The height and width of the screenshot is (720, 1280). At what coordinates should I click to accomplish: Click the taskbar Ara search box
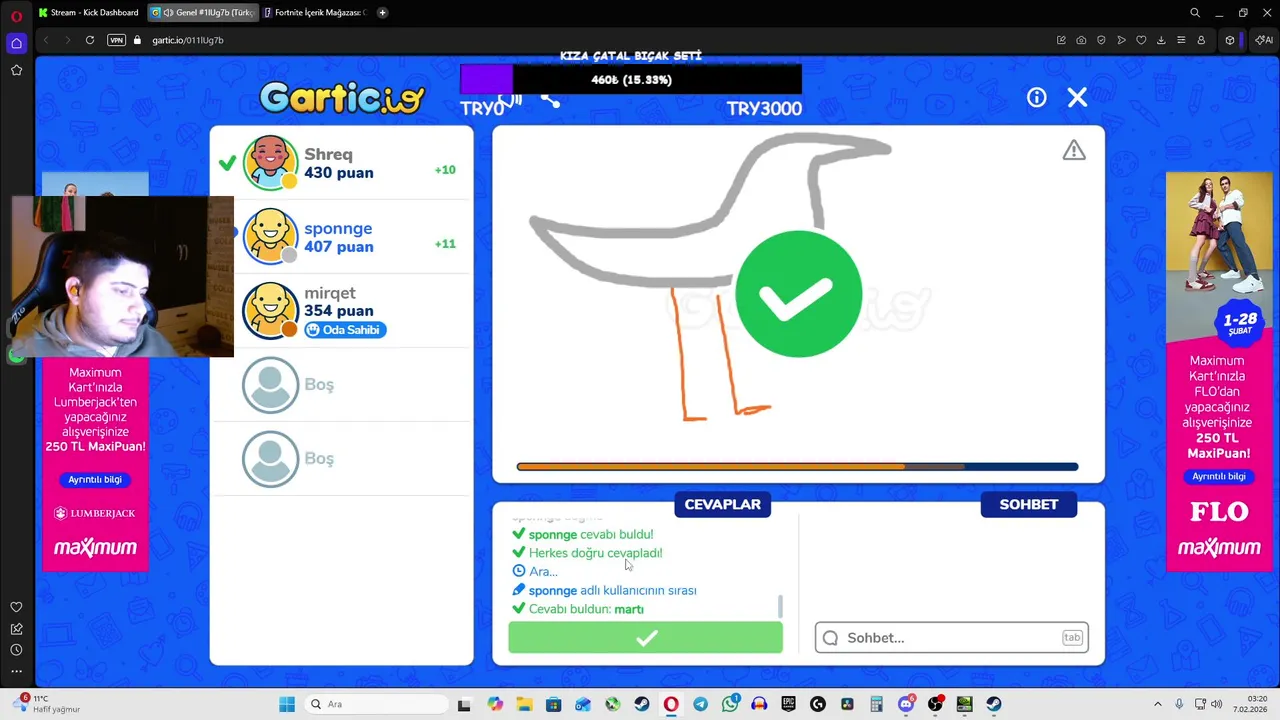coord(375,704)
